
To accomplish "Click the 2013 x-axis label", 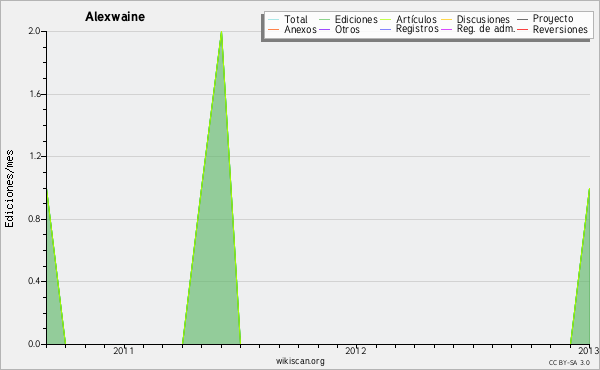I will click(x=589, y=351).
